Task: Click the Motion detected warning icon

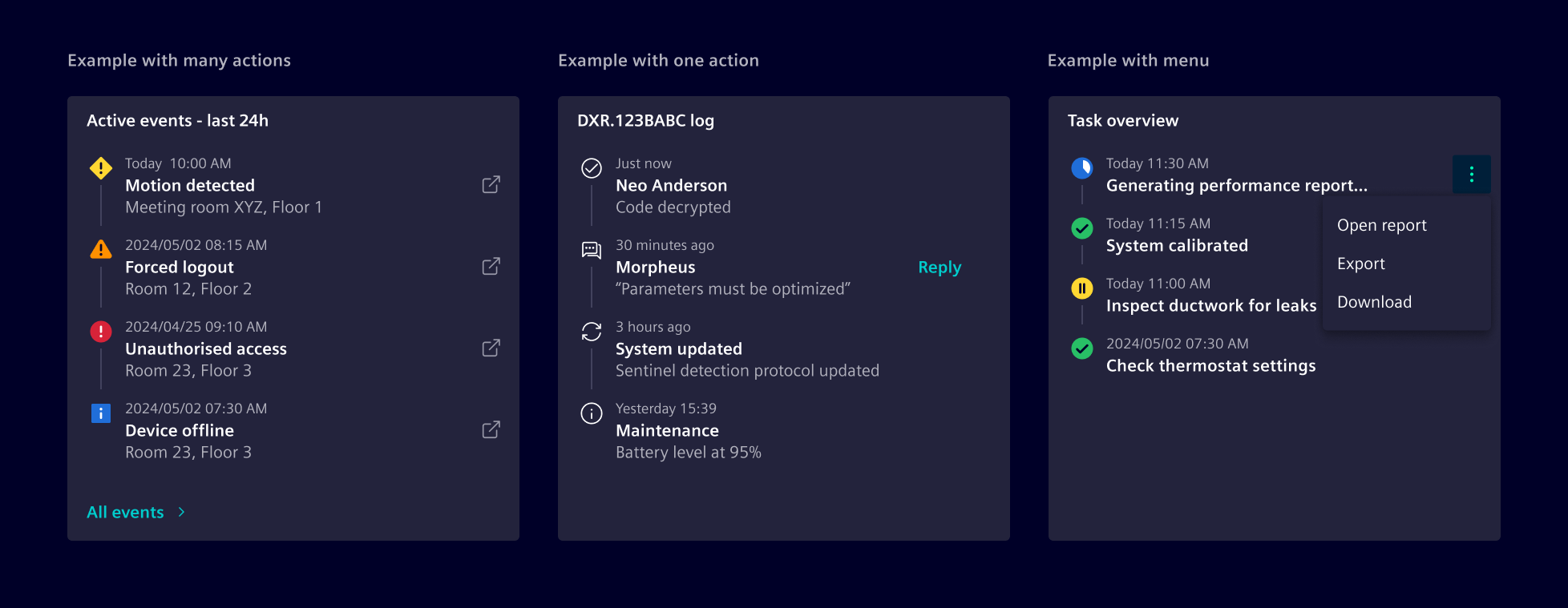Action: click(x=100, y=168)
